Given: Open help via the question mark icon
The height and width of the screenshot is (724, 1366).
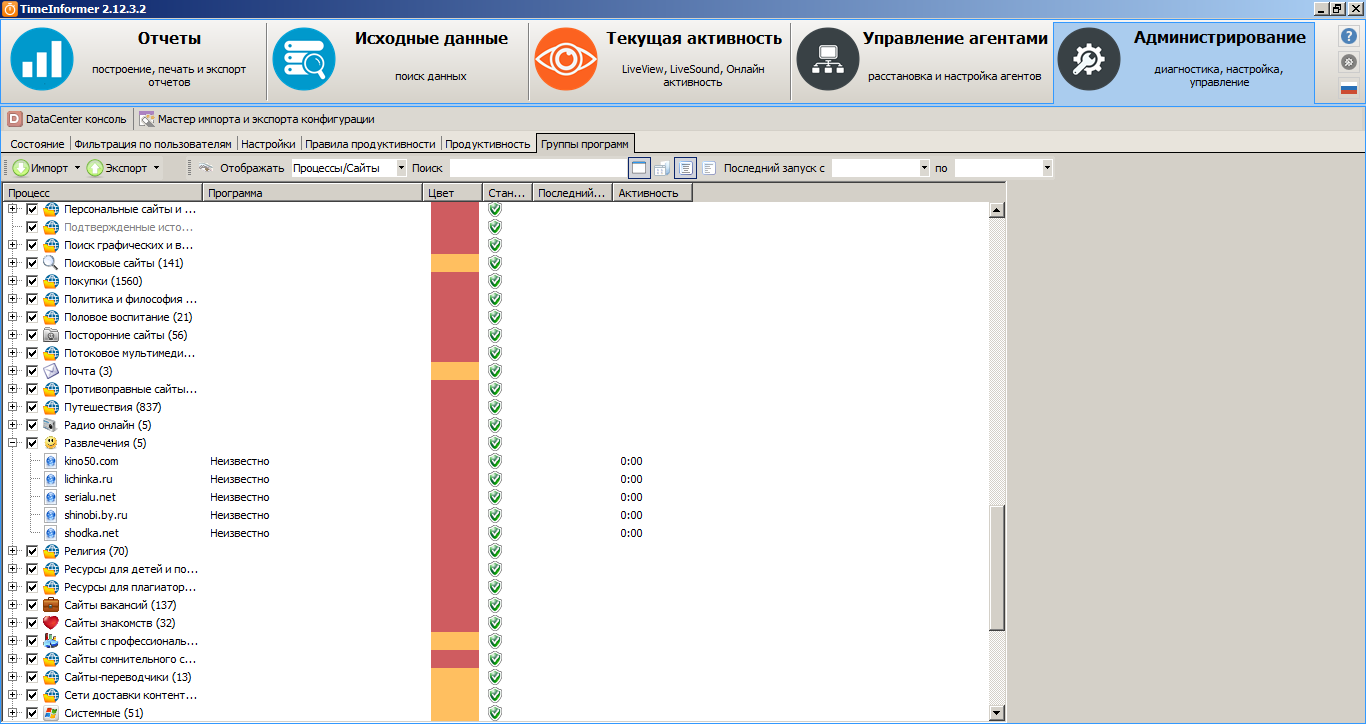Looking at the screenshot, I should tap(1349, 36).
